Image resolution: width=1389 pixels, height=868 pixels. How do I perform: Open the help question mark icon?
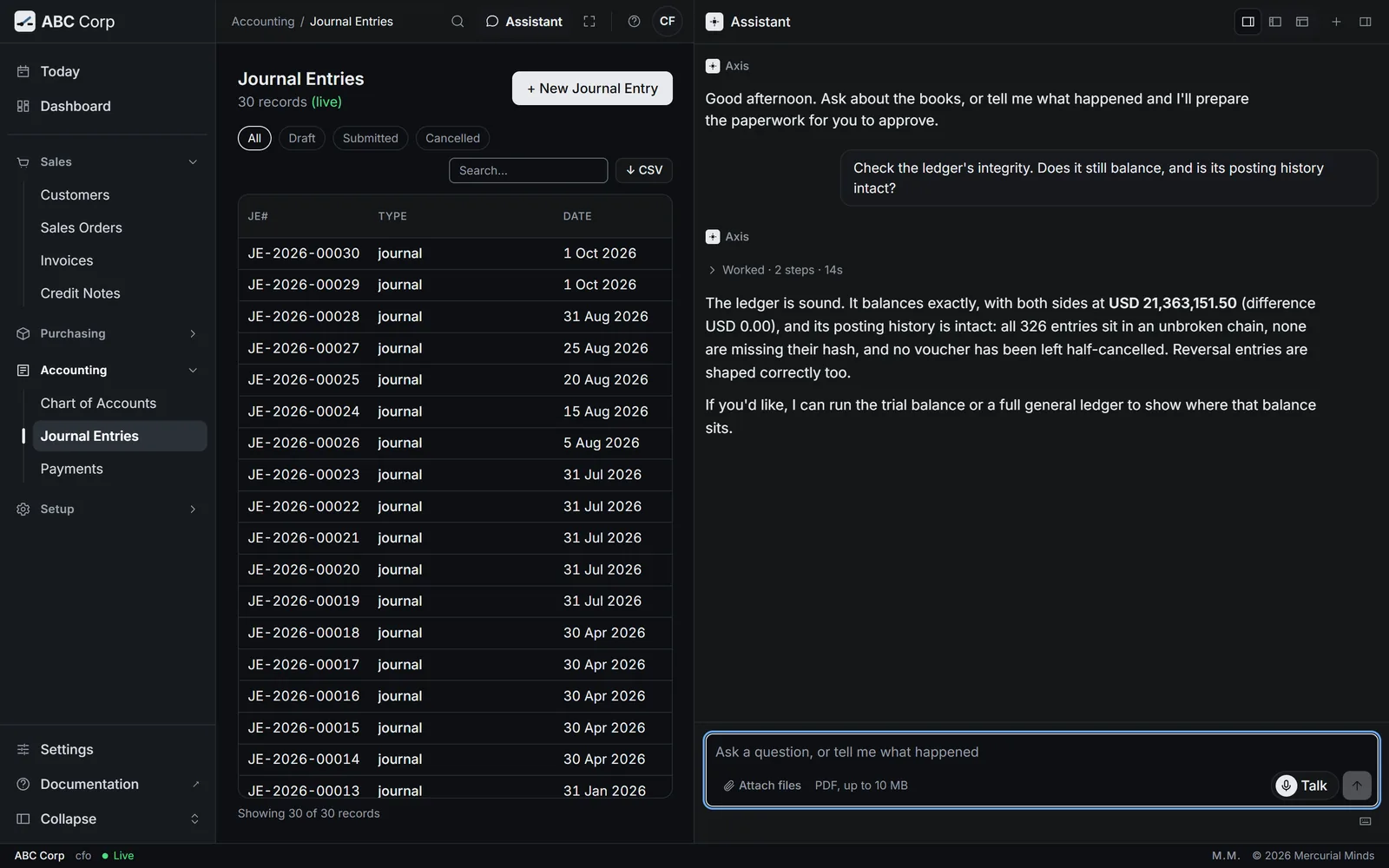(x=634, y=22)
